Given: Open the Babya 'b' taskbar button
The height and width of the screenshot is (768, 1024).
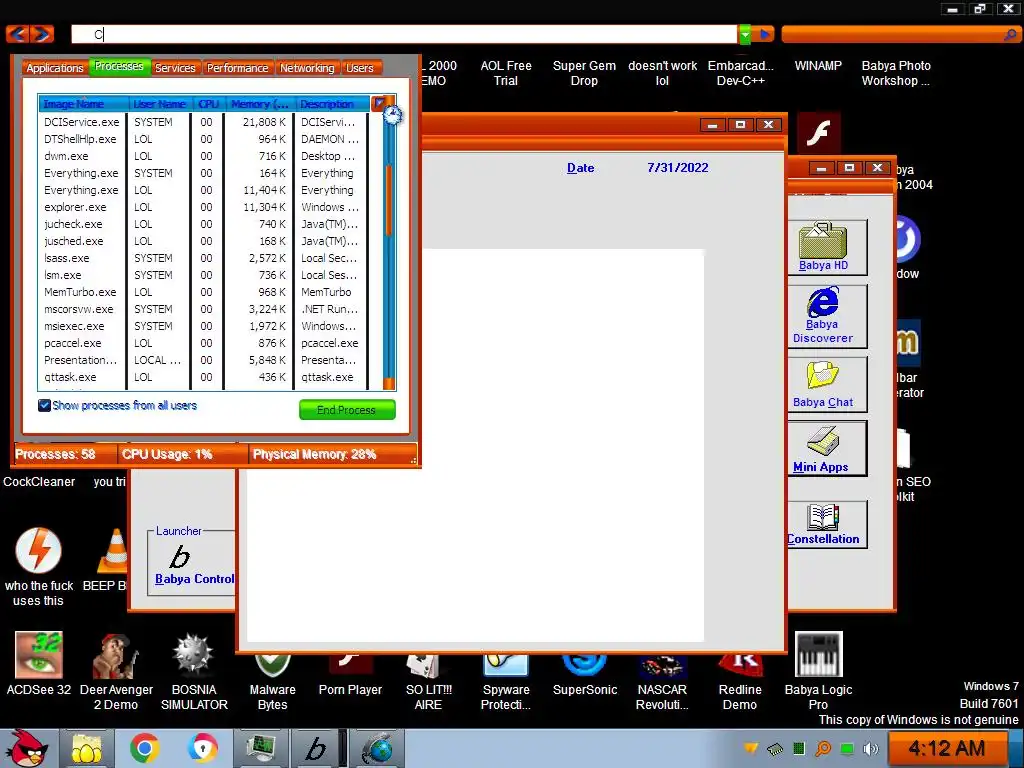Looking at the screenshot, I should pos(316,748).
